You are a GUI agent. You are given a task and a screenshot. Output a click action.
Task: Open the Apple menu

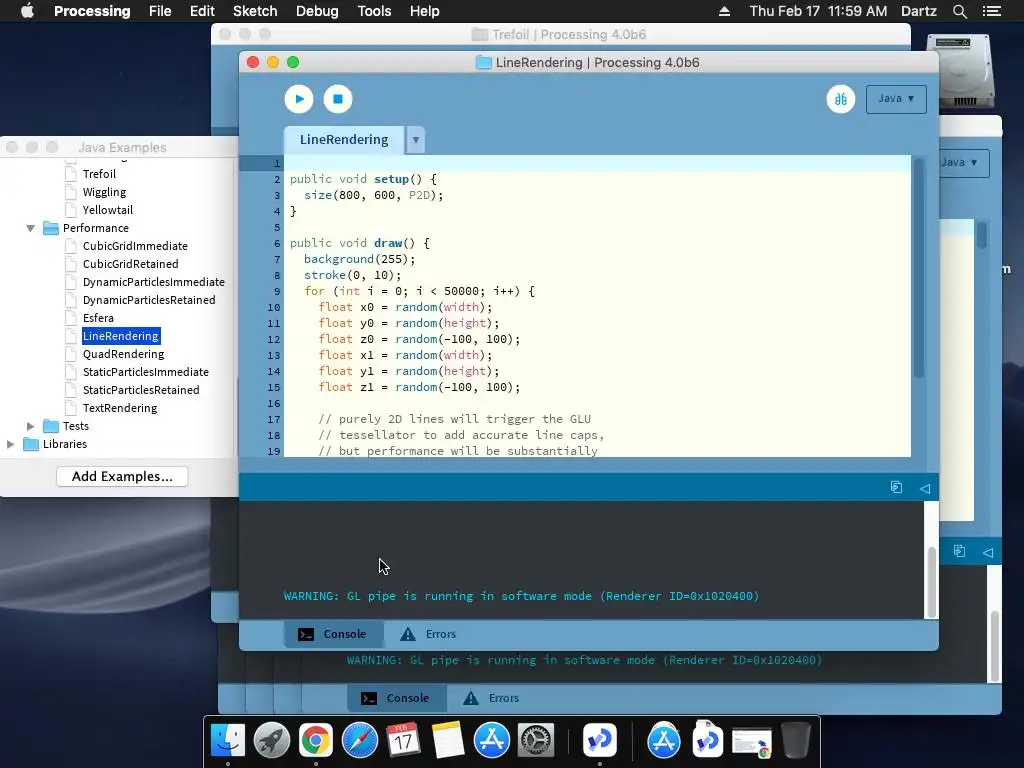click(27, 11)
